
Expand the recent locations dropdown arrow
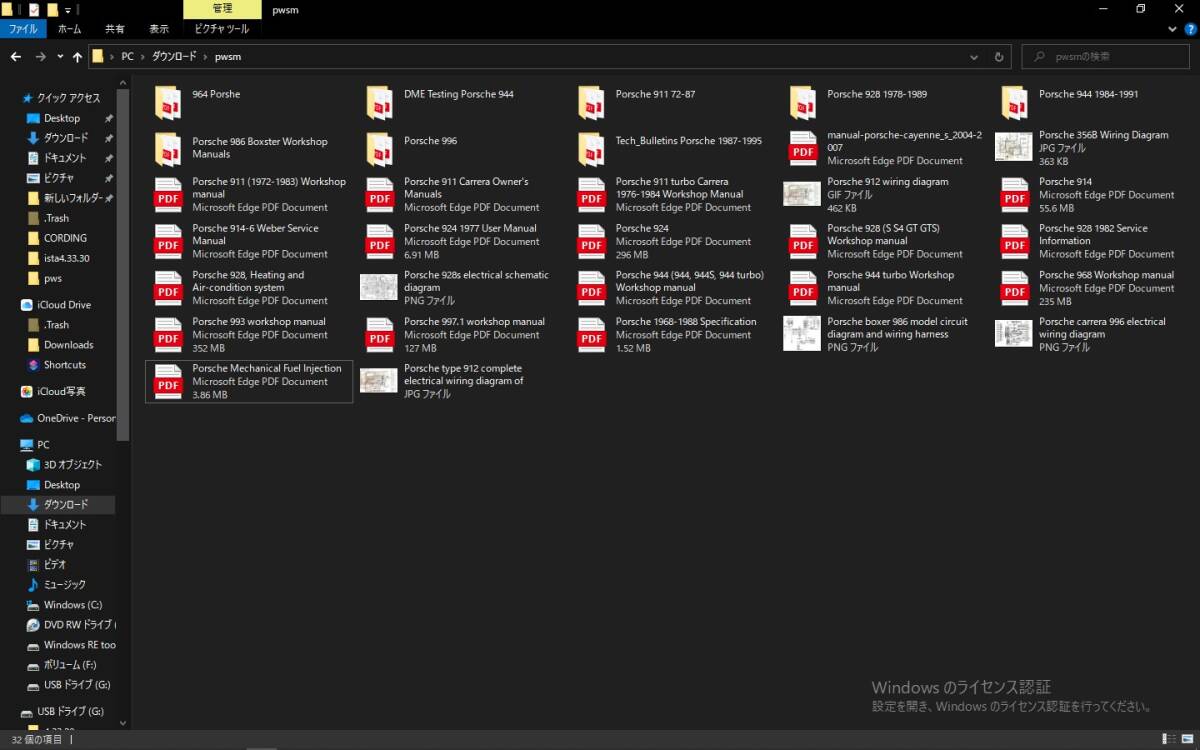[x=60, y=57]
